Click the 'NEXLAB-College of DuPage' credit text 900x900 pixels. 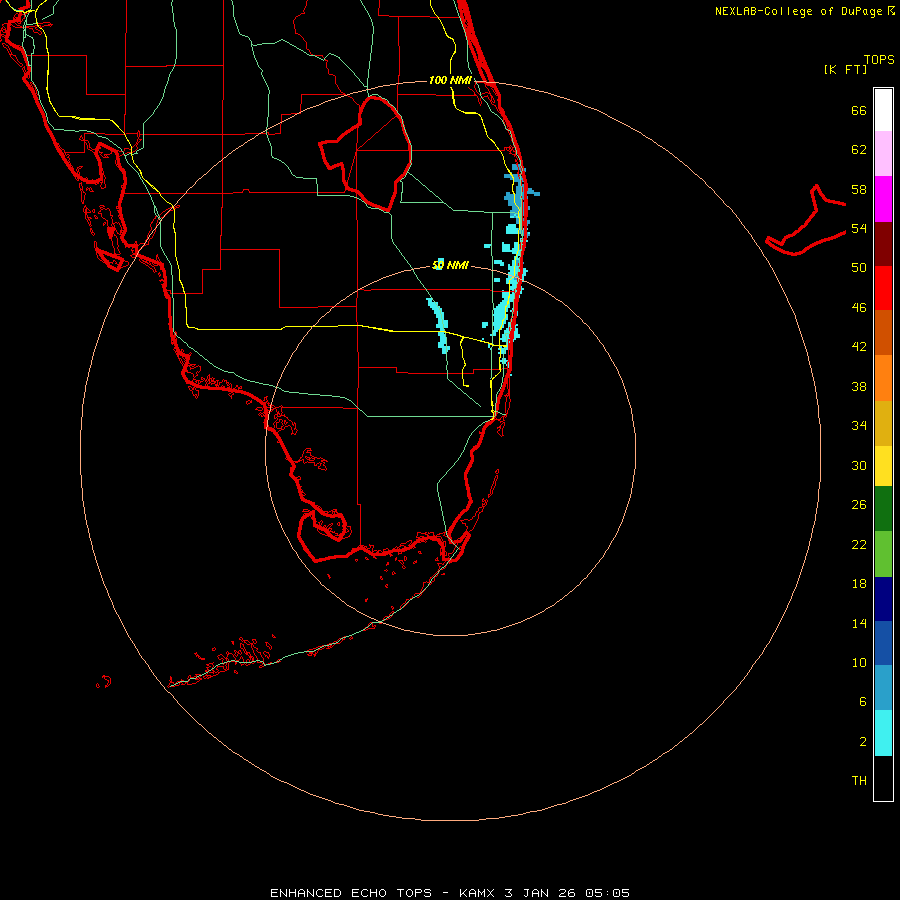800,11
